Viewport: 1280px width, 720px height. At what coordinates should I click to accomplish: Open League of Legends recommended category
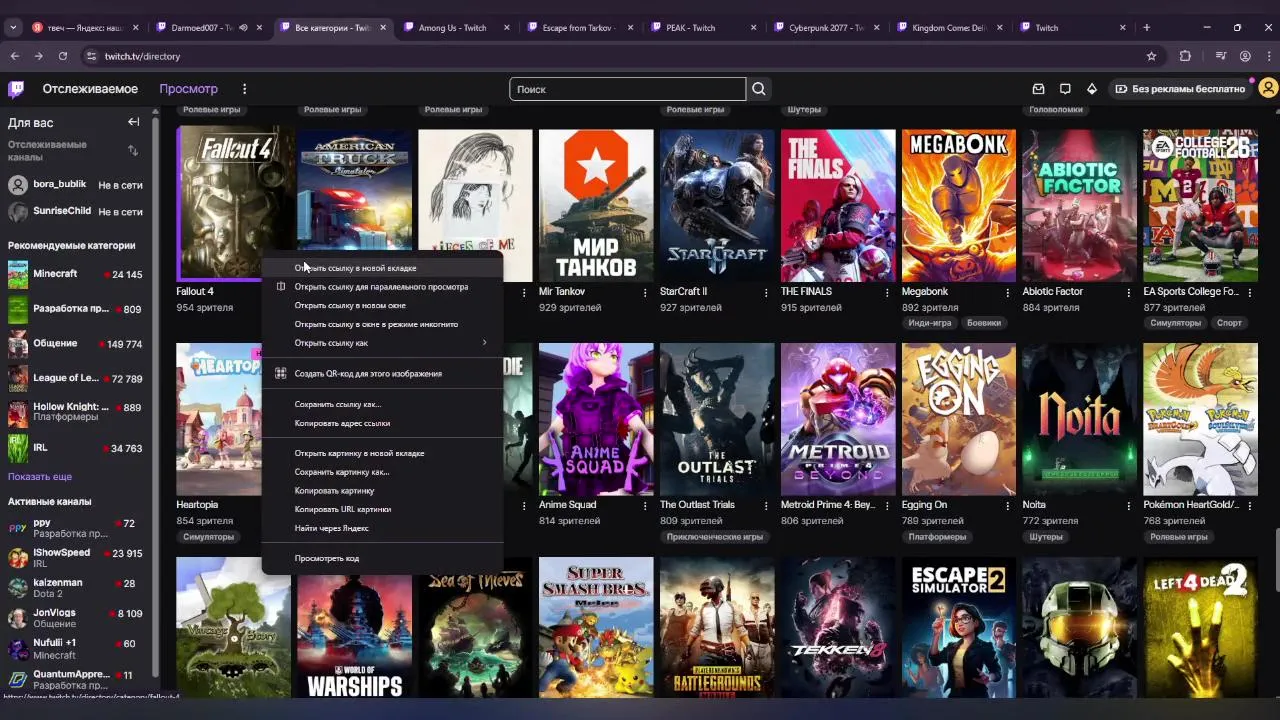coord(76,378)
